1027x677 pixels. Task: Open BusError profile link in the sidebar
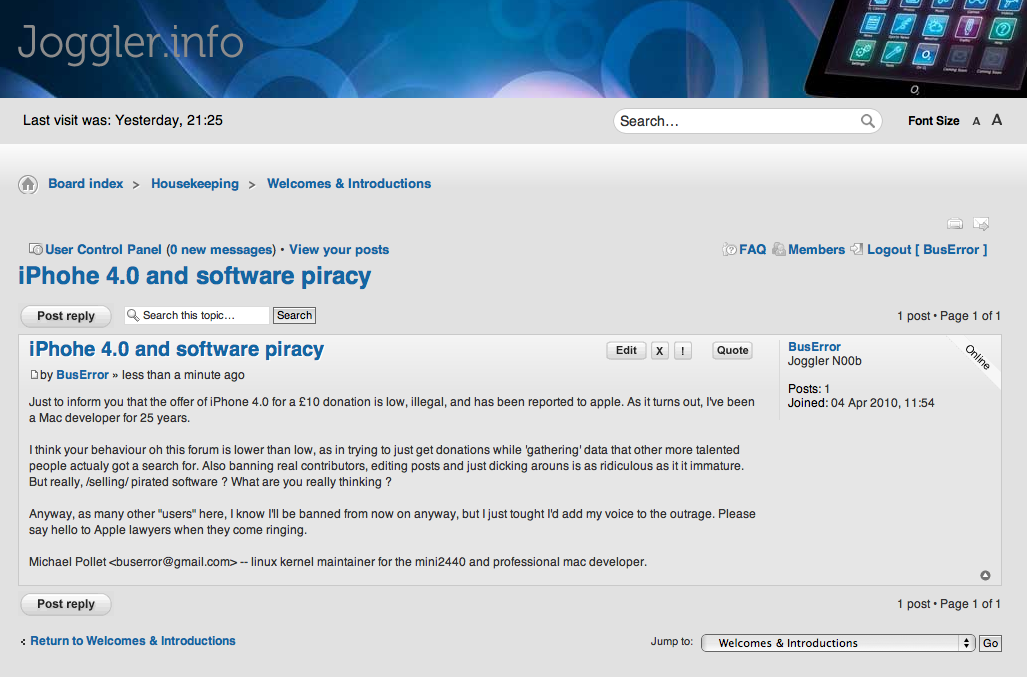tap(814, 347)
